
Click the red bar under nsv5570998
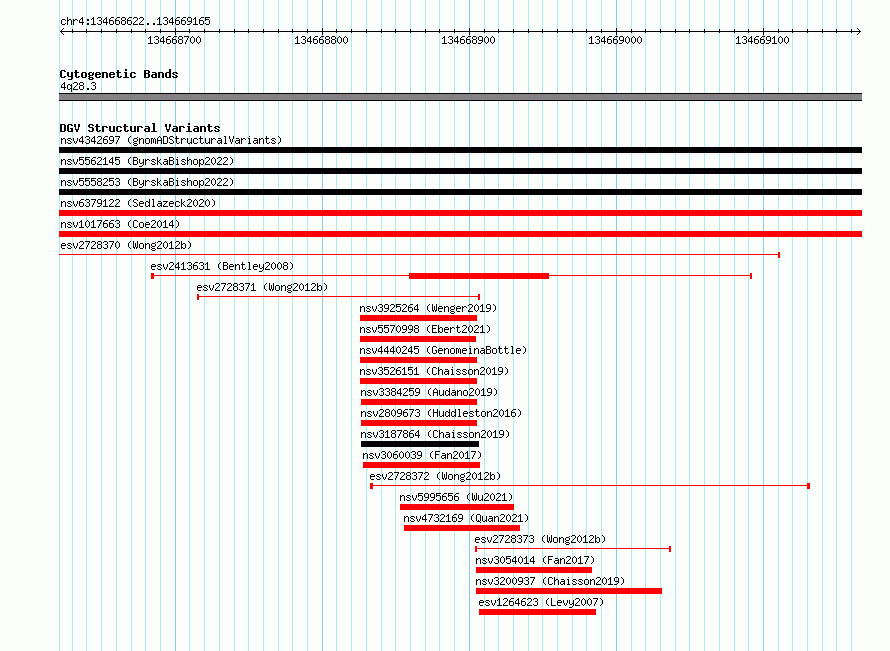418,339
